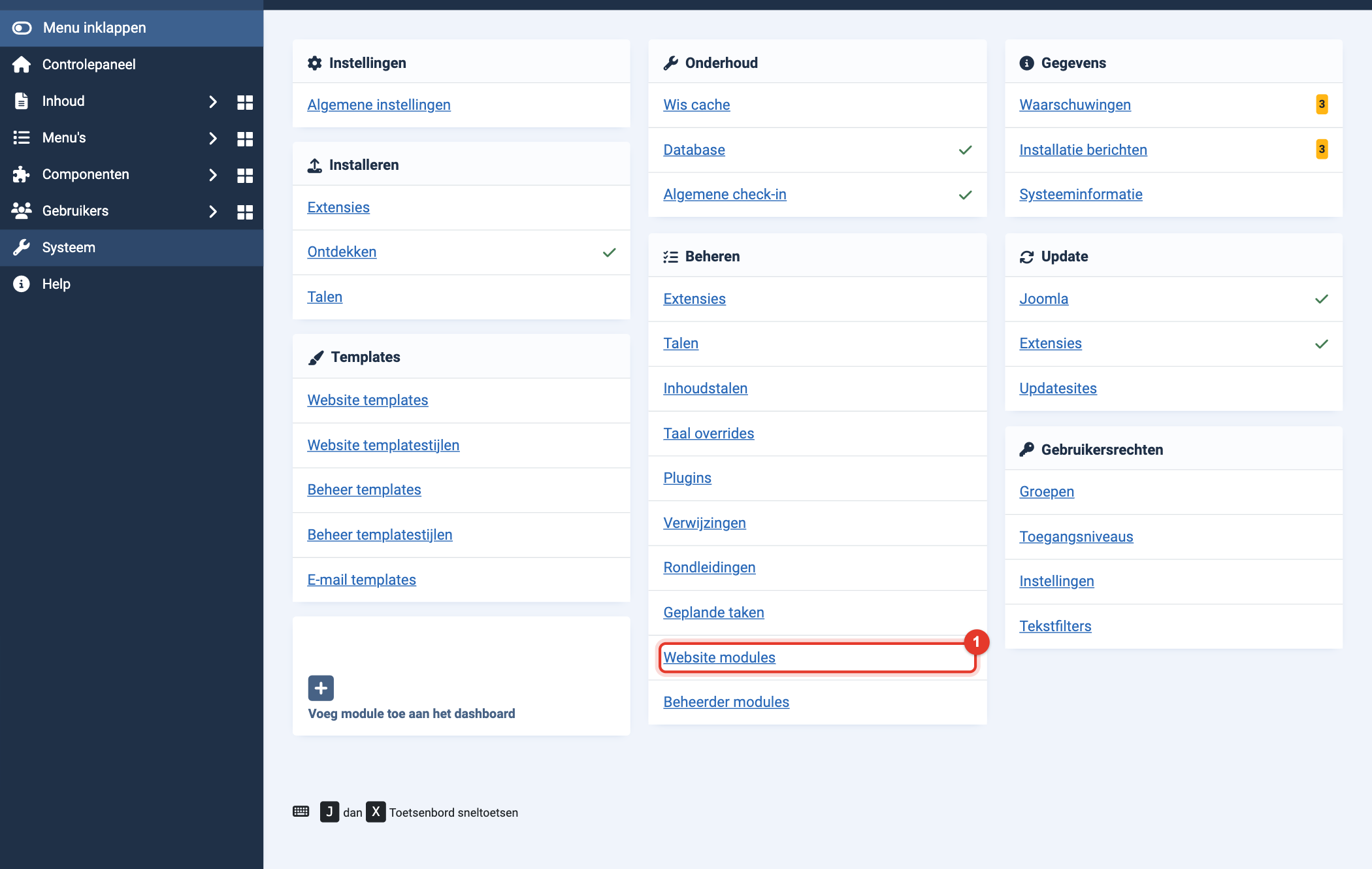Click the plus icon to add dashboard module
The height and width of the screenshot is (869, 1372).
click(x=321, y=688)
